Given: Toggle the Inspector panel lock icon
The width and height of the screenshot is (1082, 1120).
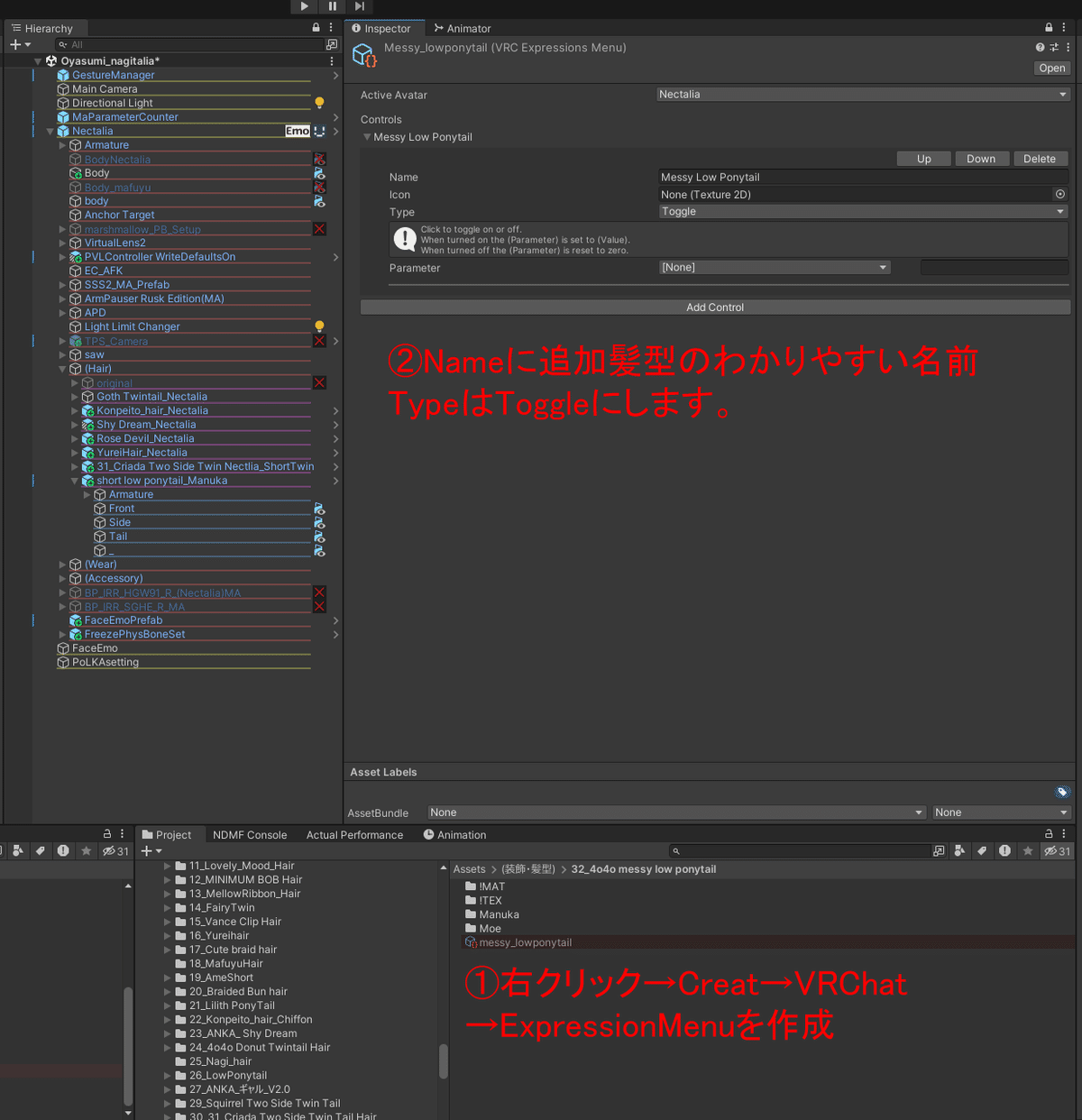Looking at the screenshot, I should 1049,28.
